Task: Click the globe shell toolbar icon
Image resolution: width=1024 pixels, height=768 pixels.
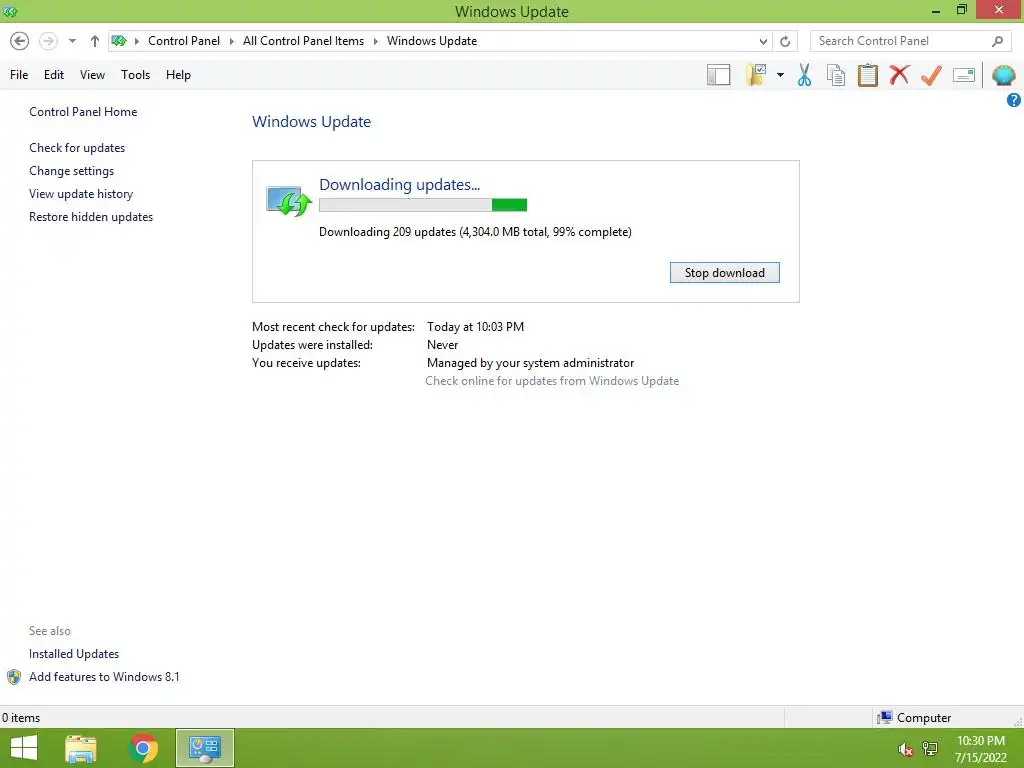Action: (1004, 75)
